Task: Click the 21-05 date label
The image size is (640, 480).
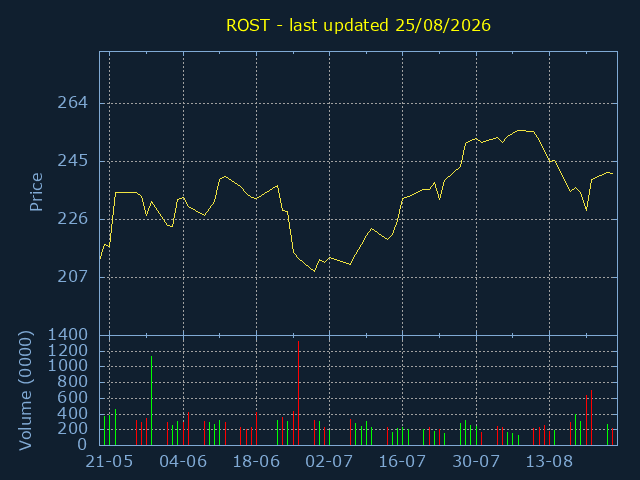Action: tap(109, 462)
